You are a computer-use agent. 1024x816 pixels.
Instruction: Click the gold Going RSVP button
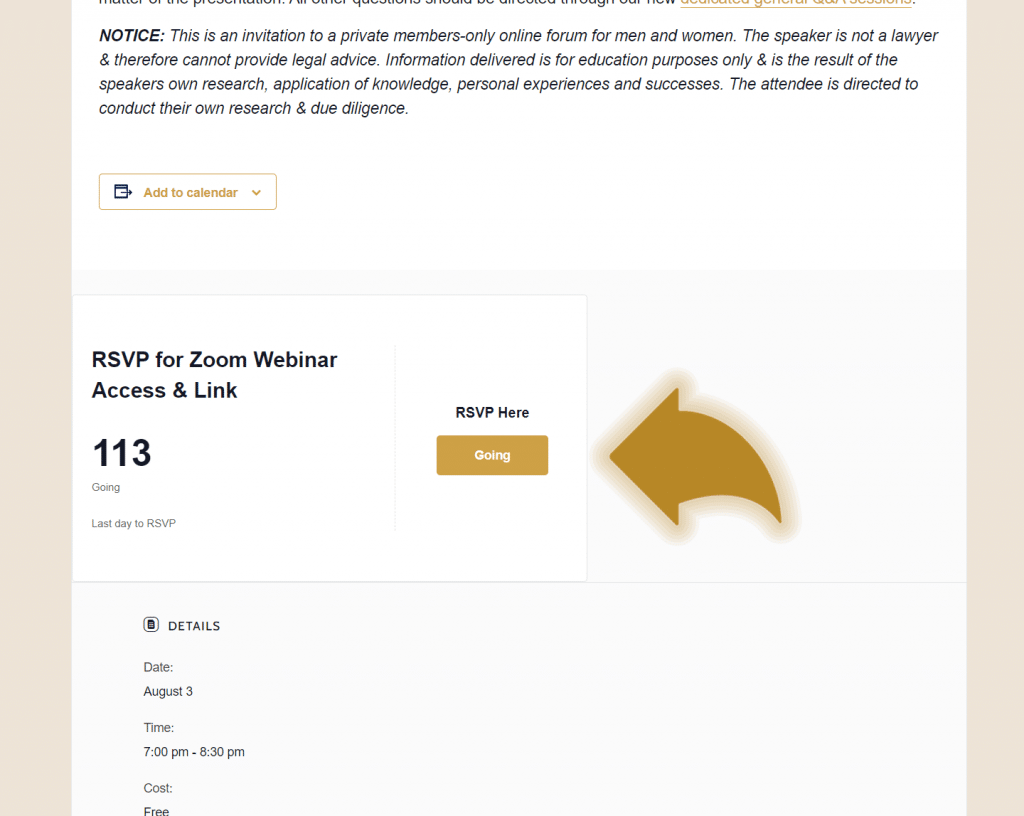pos(492,455)
